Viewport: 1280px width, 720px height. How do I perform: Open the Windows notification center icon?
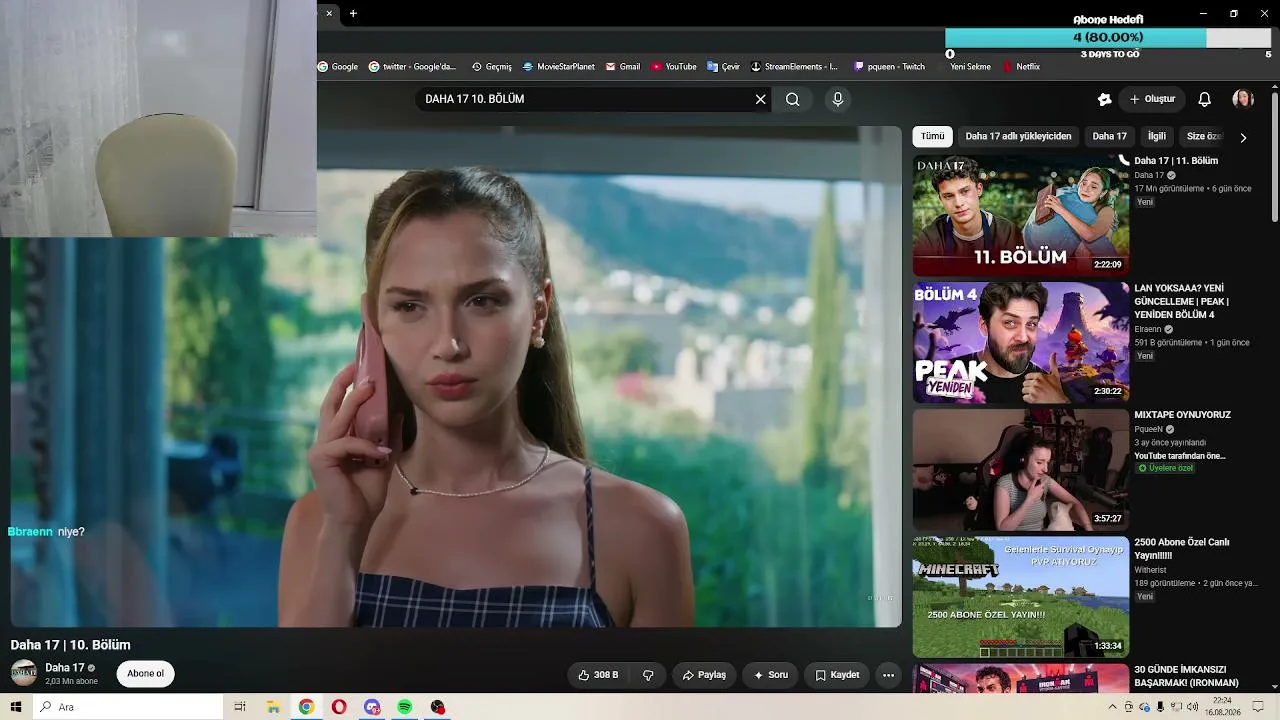1258,707
